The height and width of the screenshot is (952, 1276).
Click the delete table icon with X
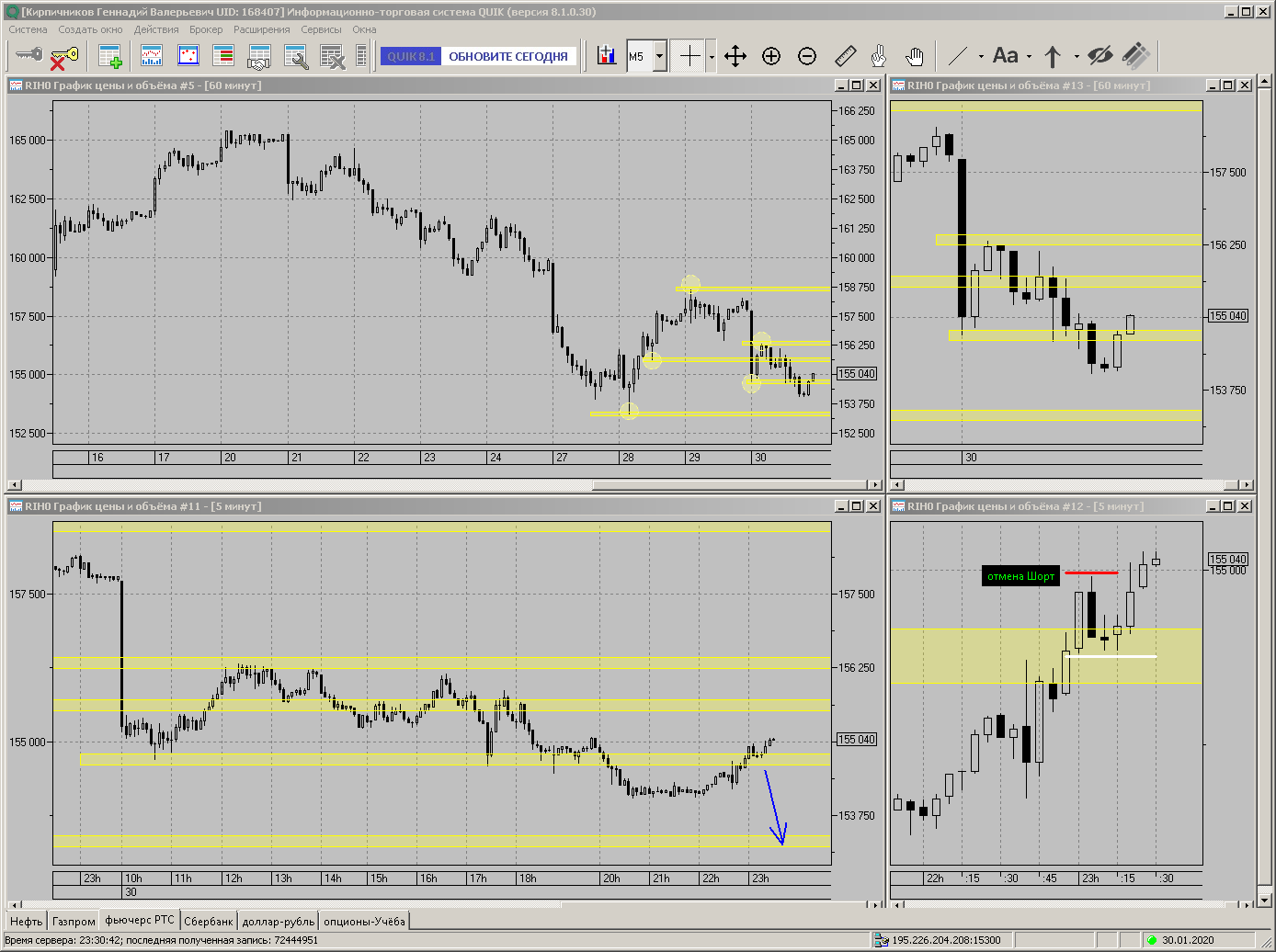[332, 57]
